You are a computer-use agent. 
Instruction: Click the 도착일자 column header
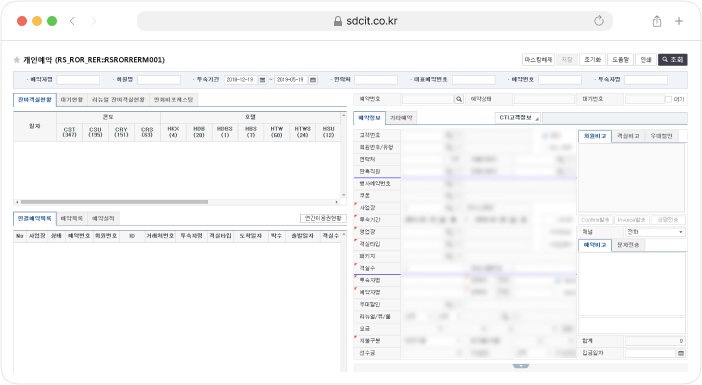click(x=250, y=236)
